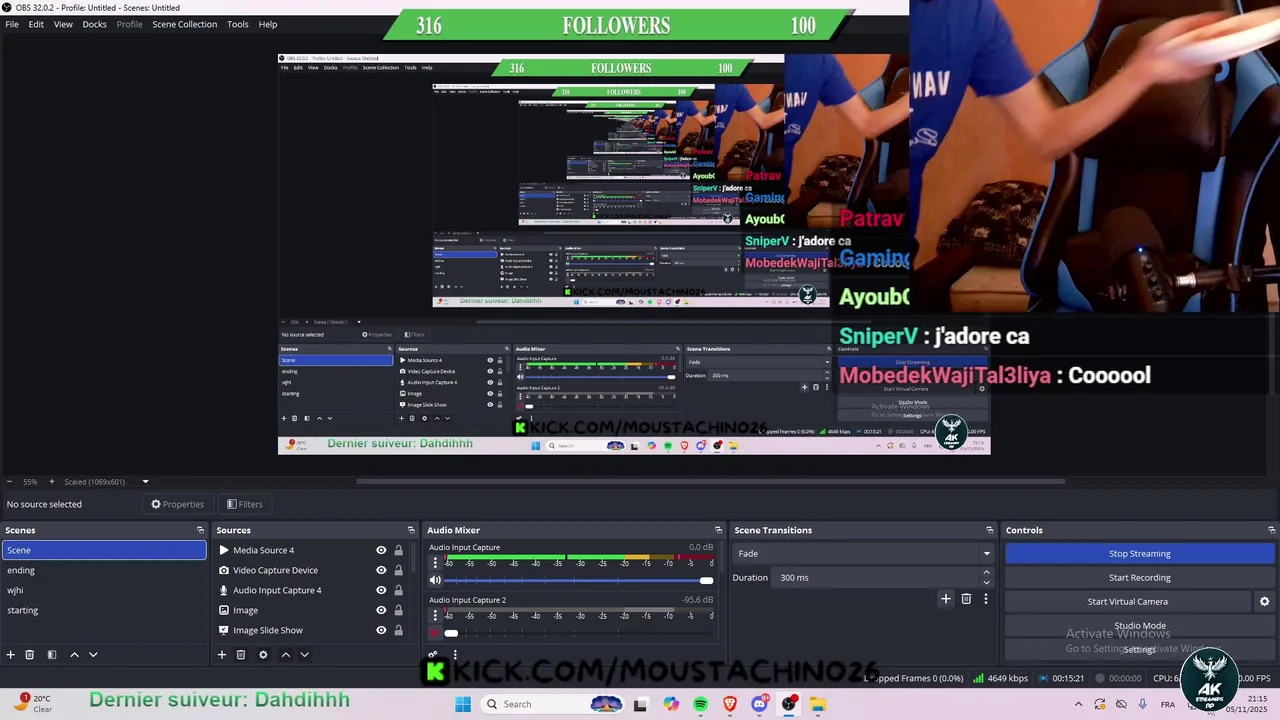The image size is (1280, 720).
Task: Toggle lock on Video Capture Device
Action: [398, 570]
